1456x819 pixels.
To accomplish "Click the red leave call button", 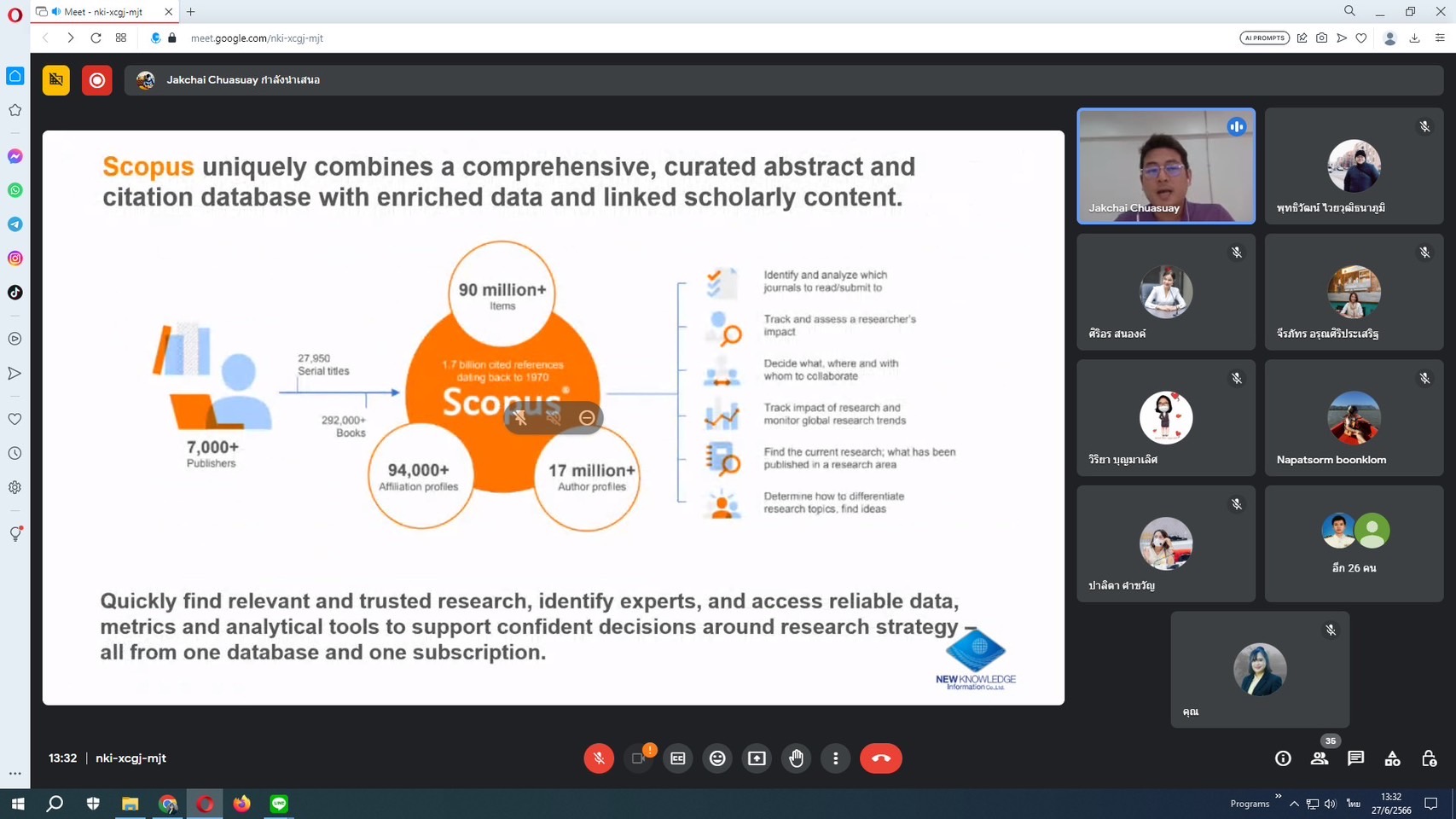I will pyautogui.click(x=880, y=758).
